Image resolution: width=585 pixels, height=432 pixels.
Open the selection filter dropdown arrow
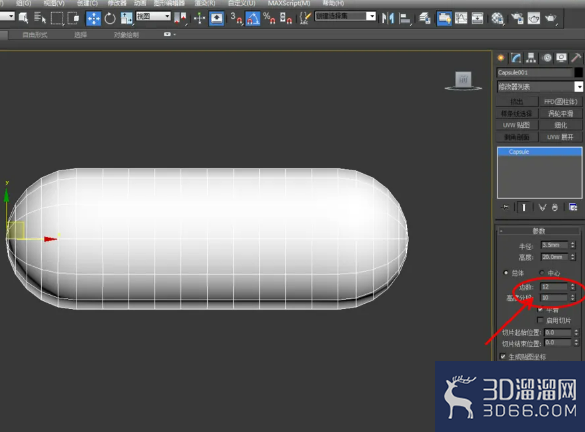tap(10, 16)
